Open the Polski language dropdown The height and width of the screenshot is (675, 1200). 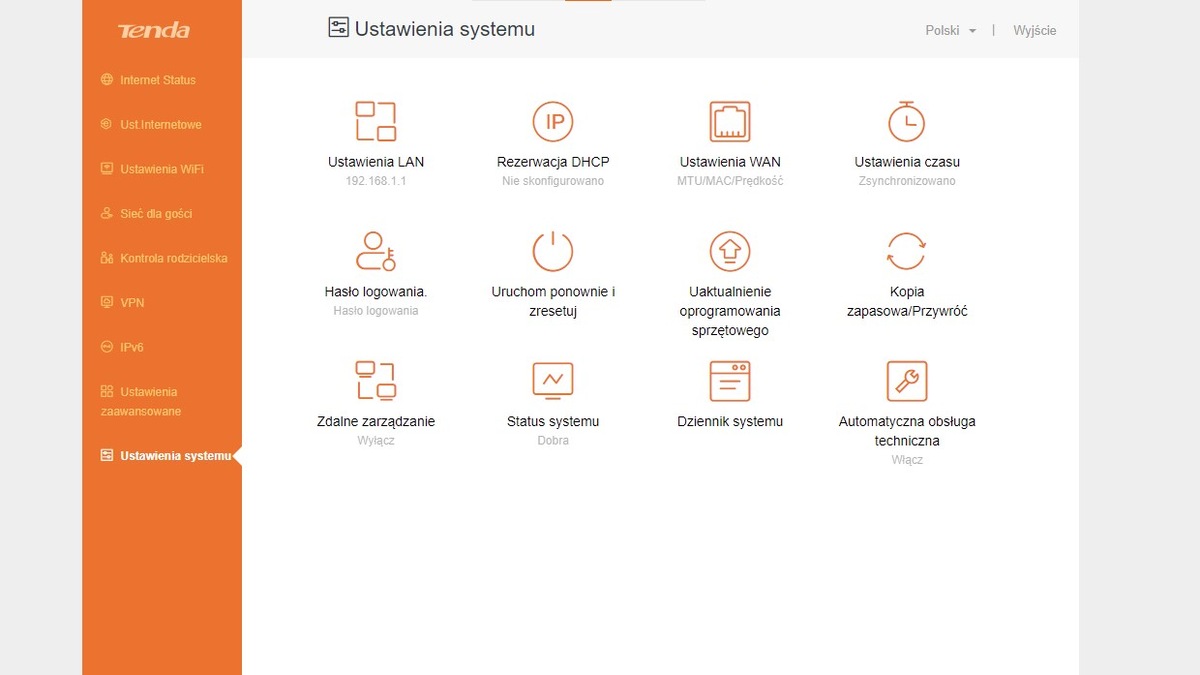(x=951, y=30)
